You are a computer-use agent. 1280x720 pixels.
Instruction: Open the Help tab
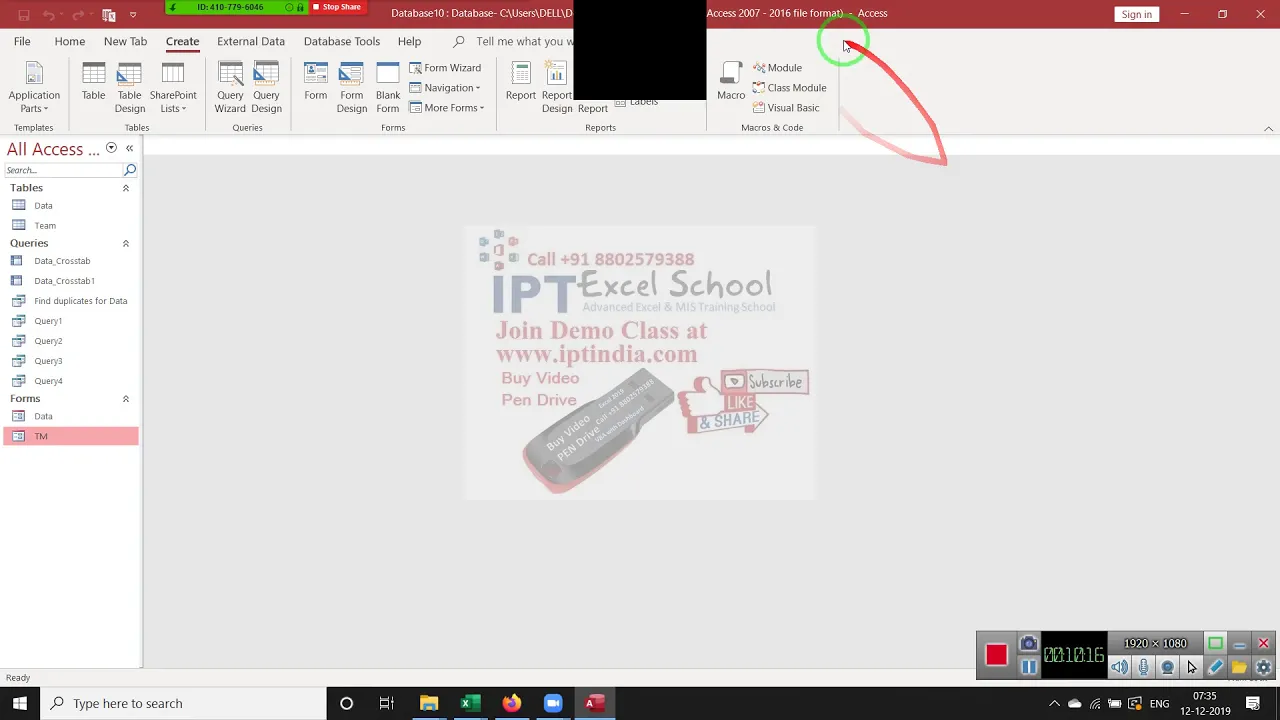tap(409, 41)
